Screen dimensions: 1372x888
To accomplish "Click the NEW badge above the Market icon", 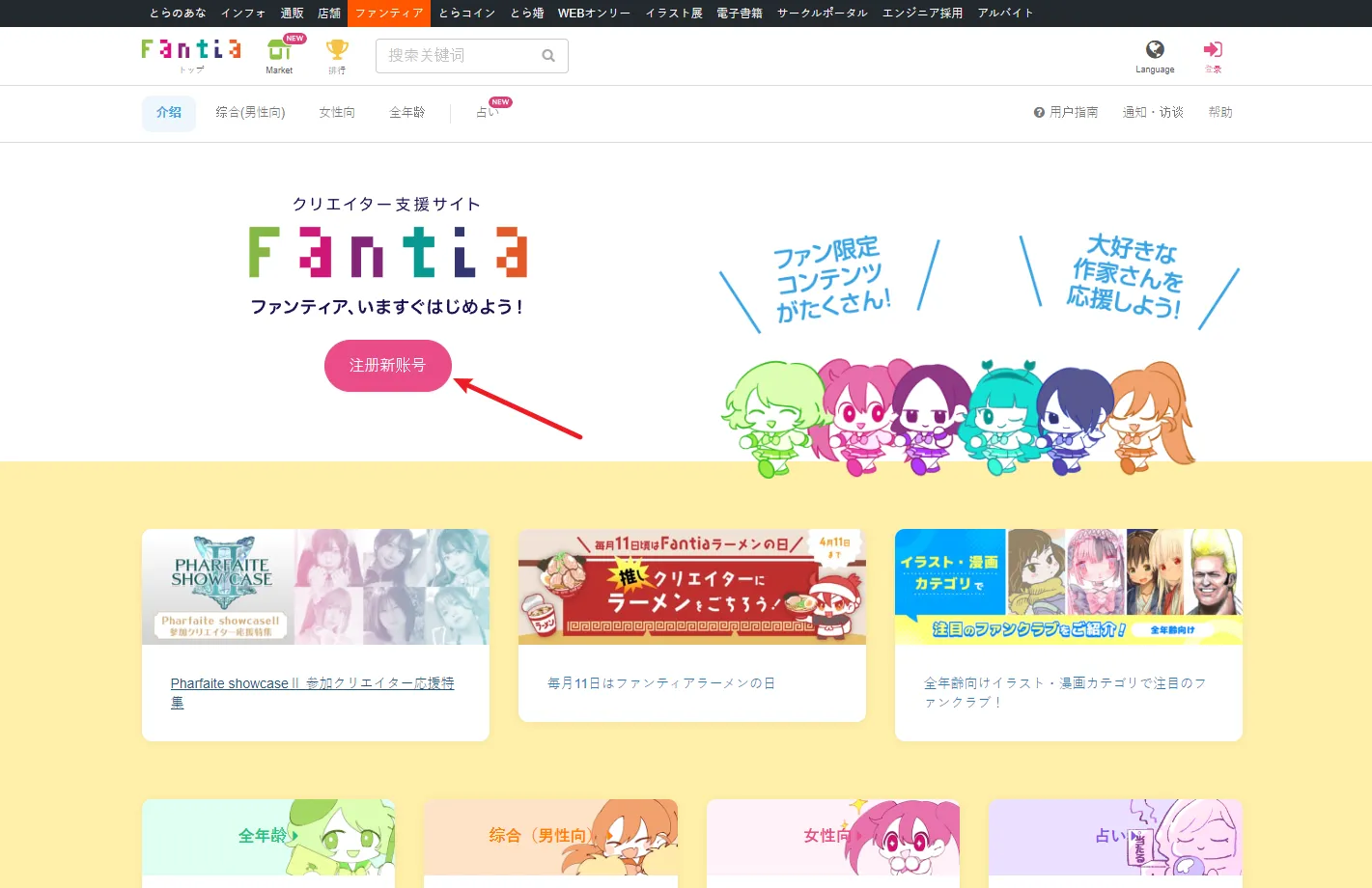I will 293,38.
